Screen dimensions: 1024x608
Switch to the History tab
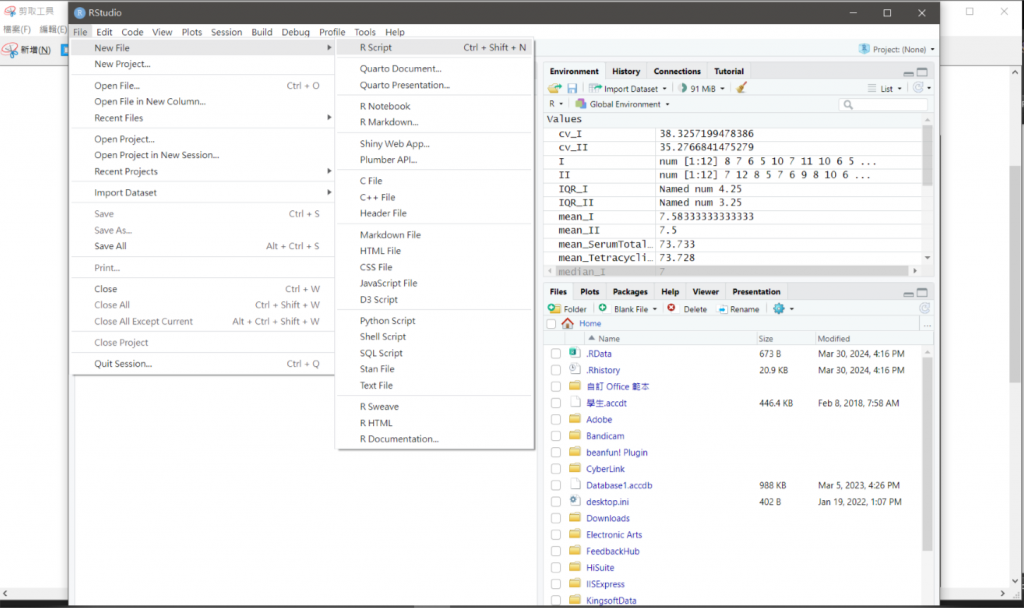[626, 71]
